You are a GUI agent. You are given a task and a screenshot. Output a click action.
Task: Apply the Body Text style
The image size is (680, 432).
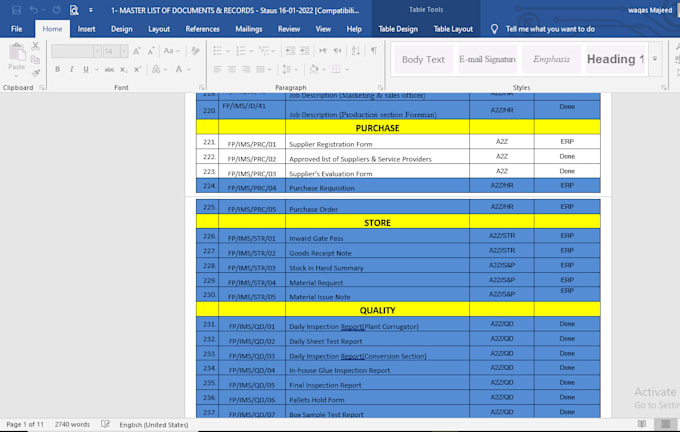[x=423, y=59]
